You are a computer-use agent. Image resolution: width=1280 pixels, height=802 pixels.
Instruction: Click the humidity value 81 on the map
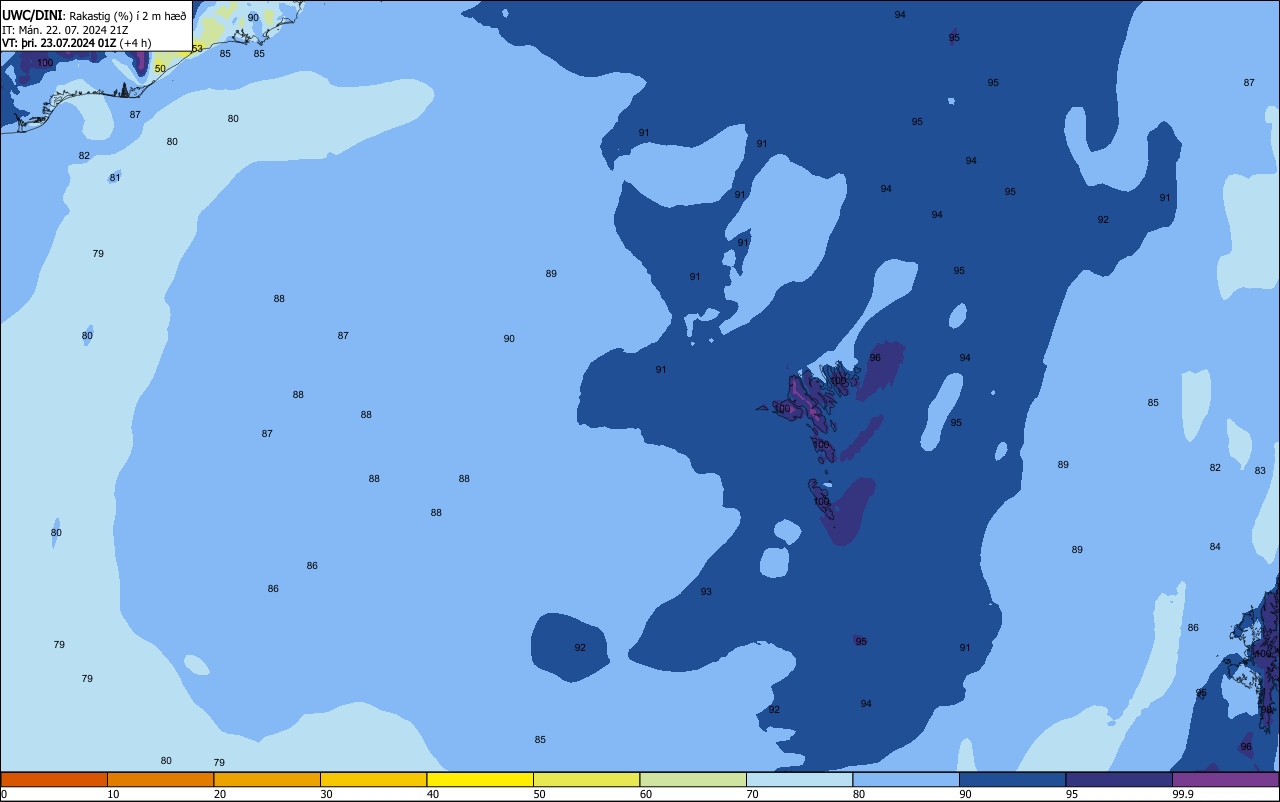tap(115, 178)
